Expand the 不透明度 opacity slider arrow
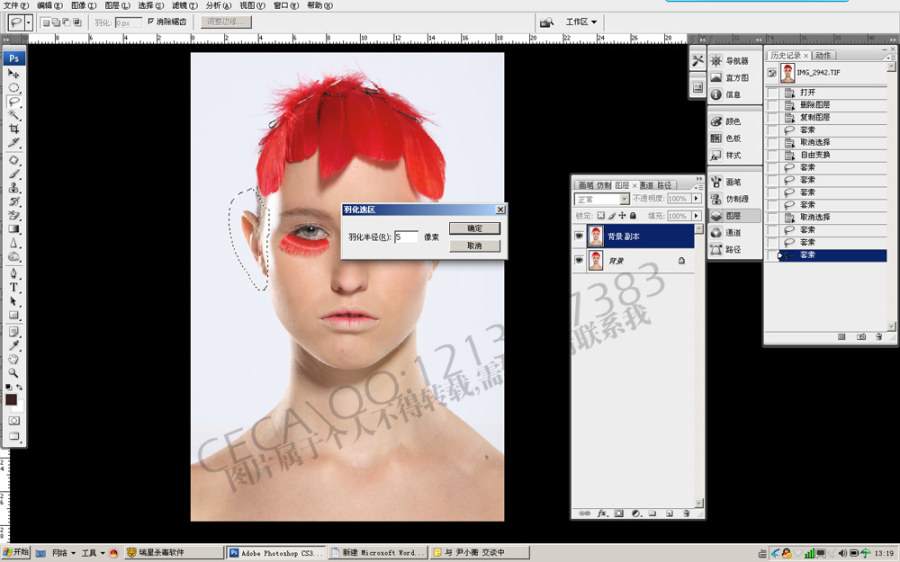 point(696,198)
